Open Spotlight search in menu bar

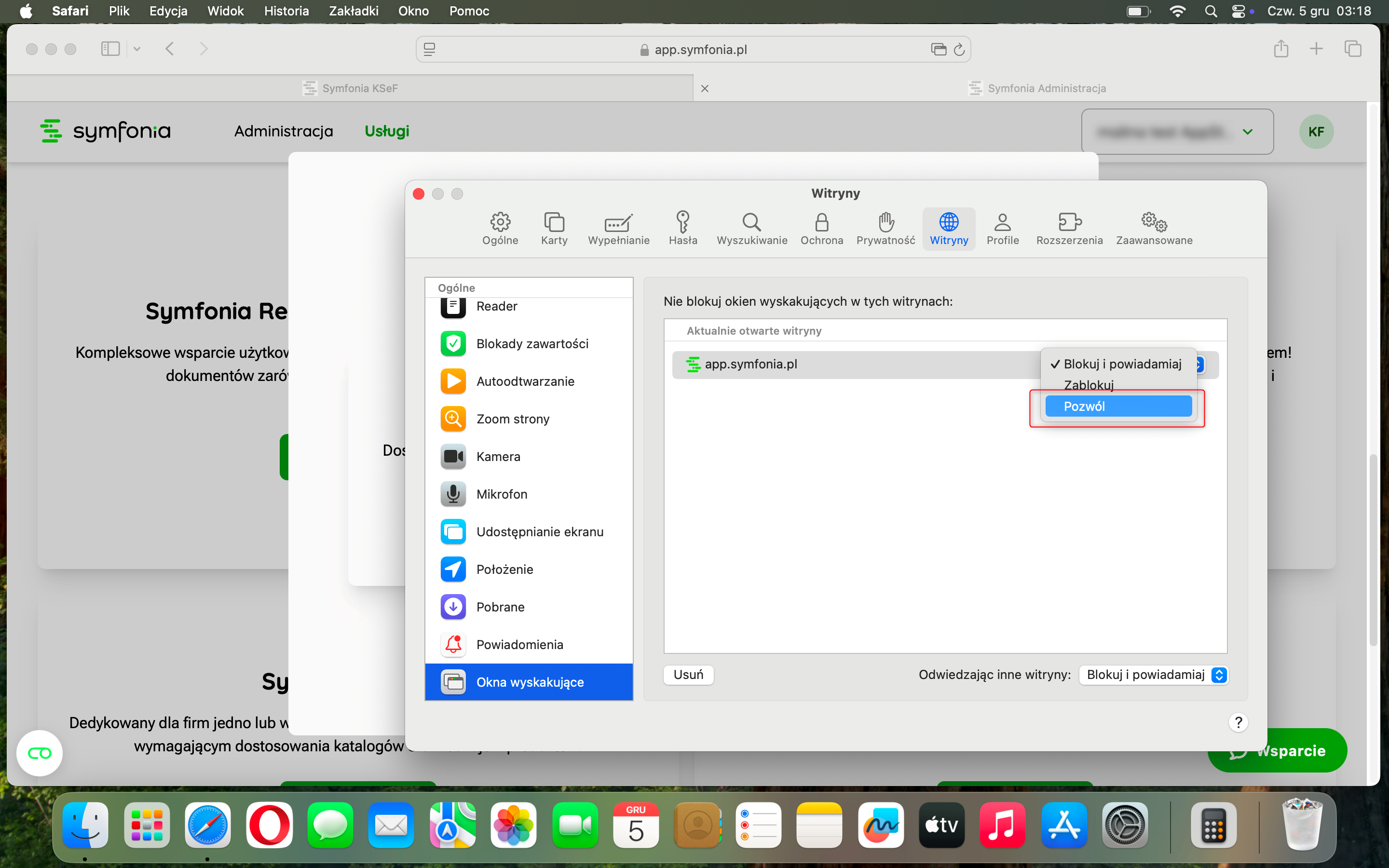[1211, 11]
